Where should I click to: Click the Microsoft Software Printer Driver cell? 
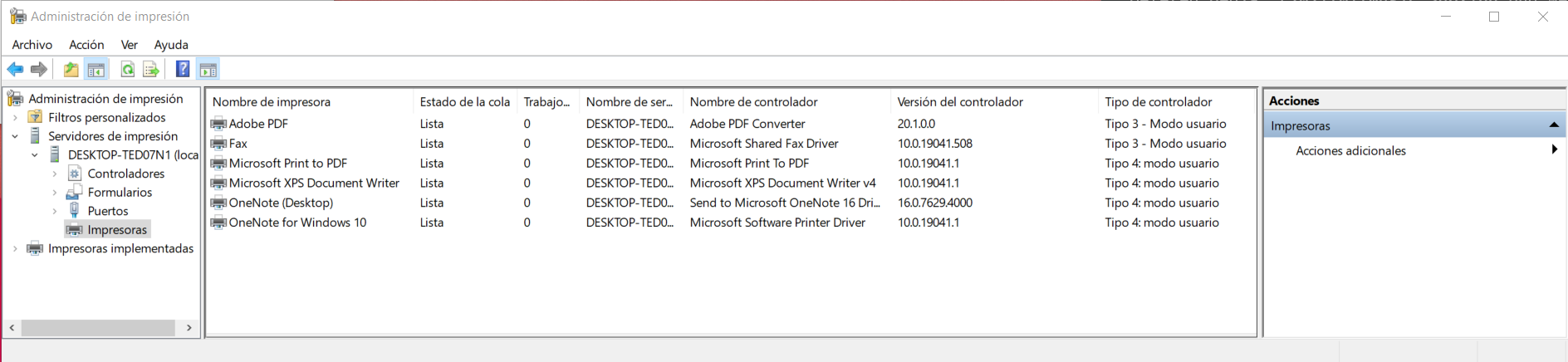pyautogui.click(x=777, y=223)
